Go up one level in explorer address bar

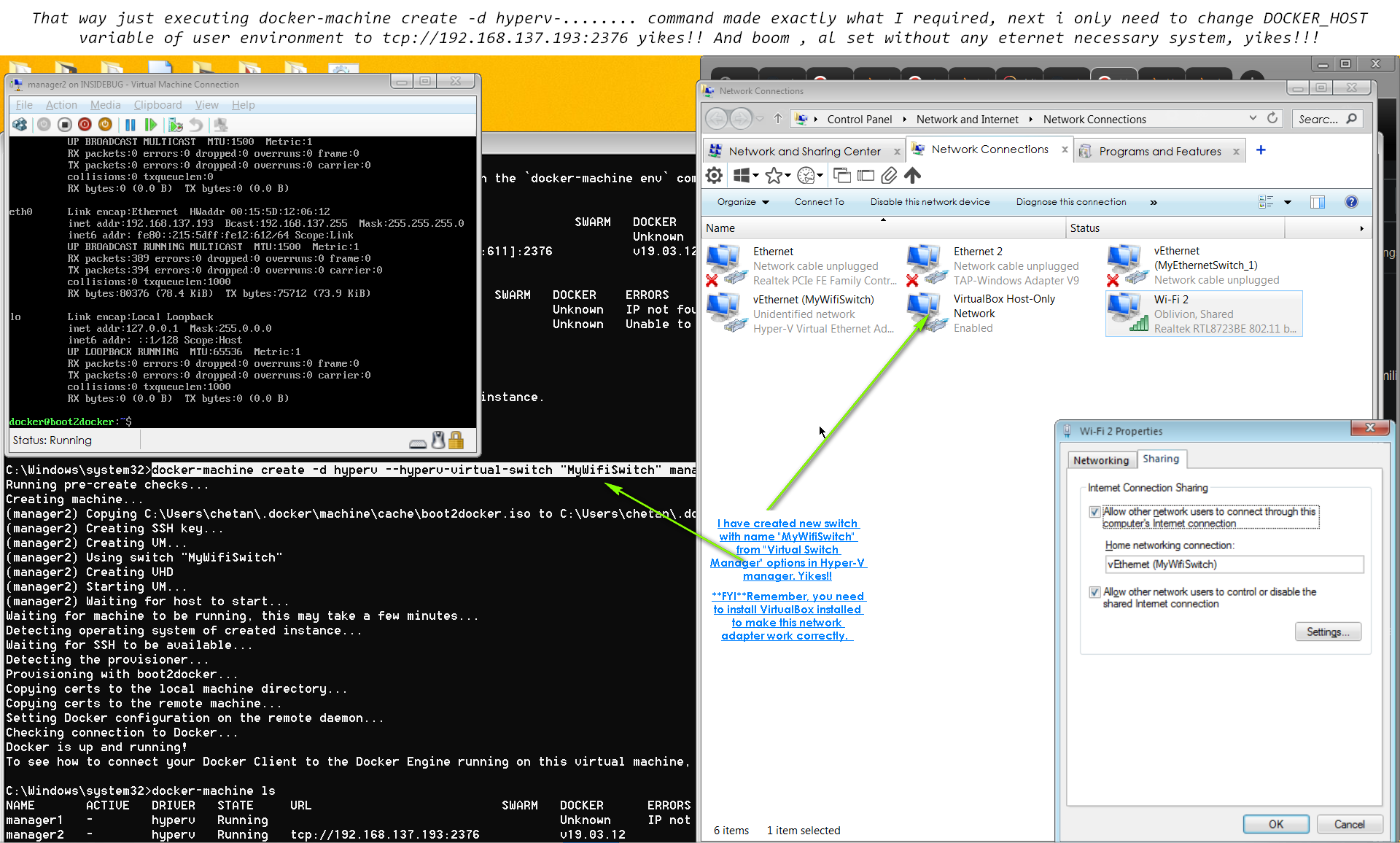tap(778, 118)
